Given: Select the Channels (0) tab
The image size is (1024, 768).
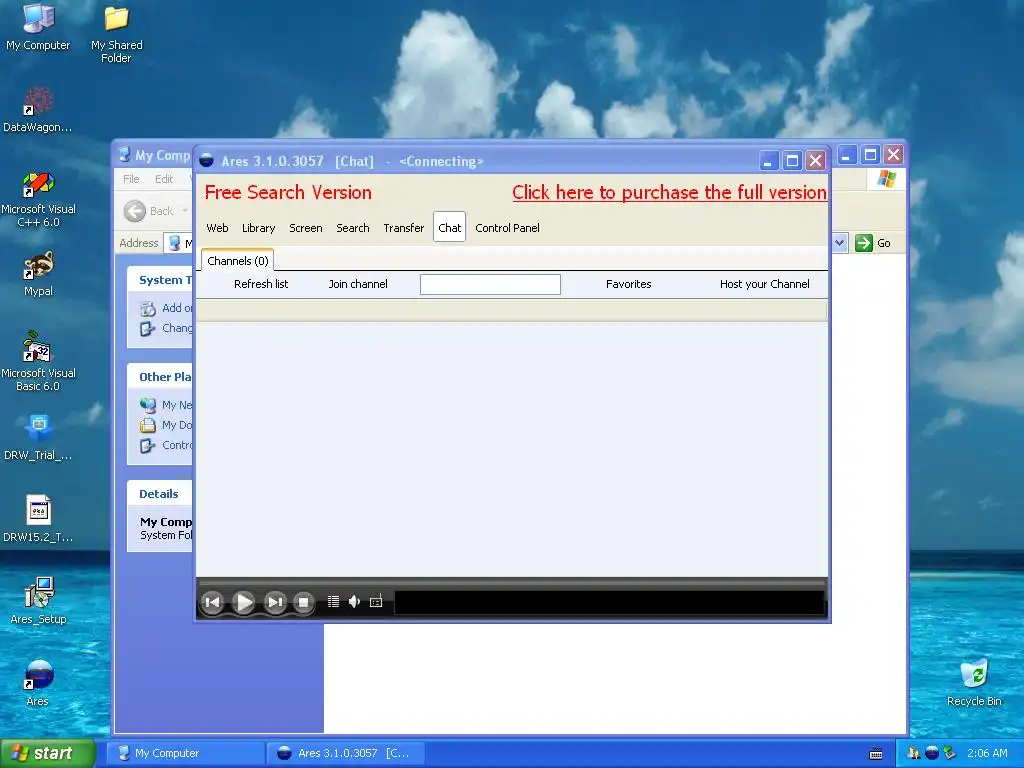Looking at the screenshot, I should pyautogui.click(x=238, y=261).
